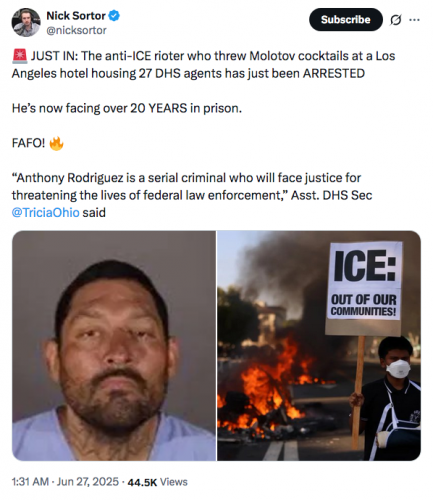Click the fire emoji after FAFO!
Viewport: 433px width, 500px height.
click(x=56, y=143)
